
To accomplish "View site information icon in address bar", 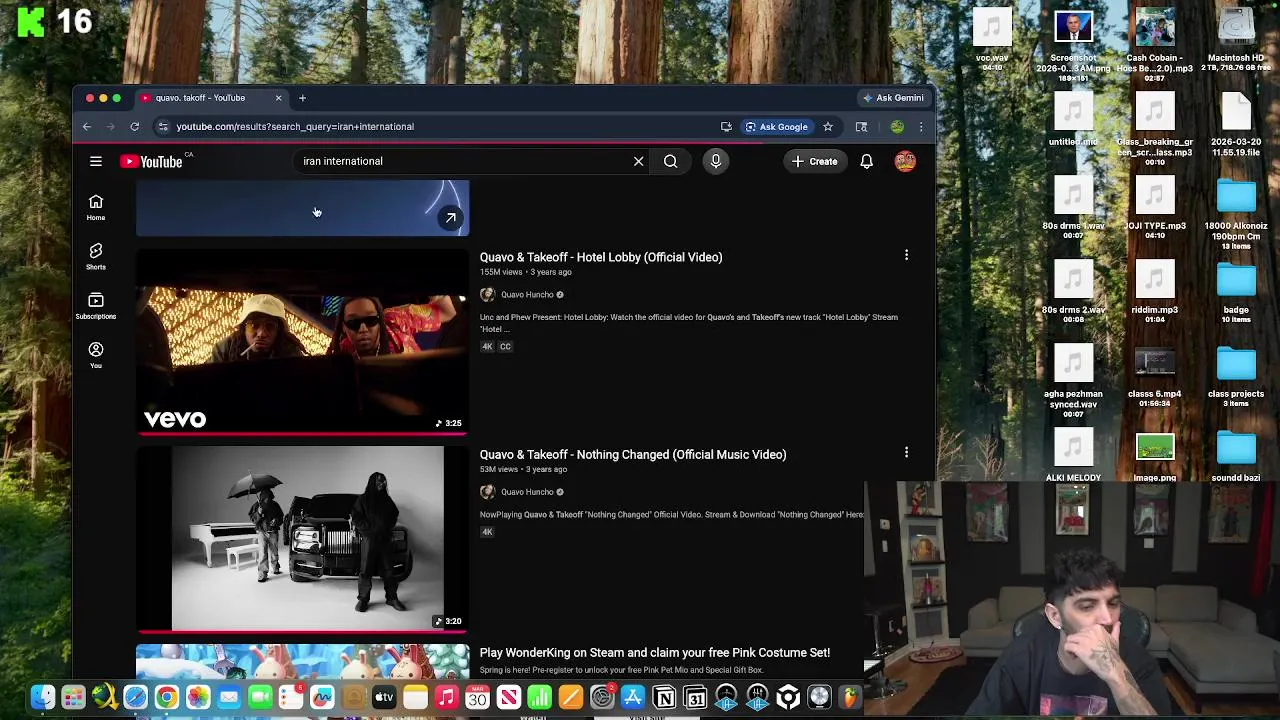I will click(163, 127).
